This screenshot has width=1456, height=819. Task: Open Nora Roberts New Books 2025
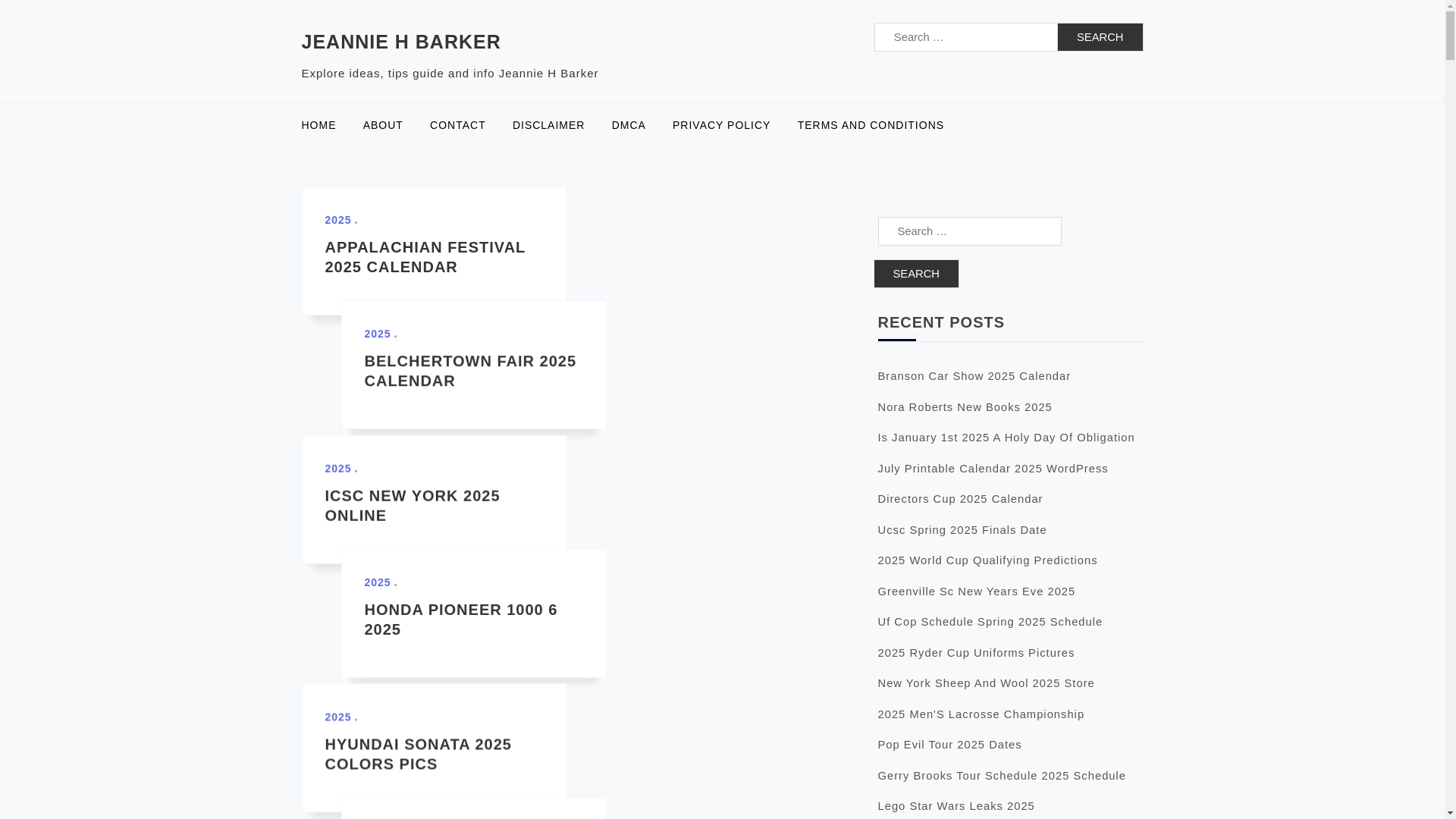point(965,407)
